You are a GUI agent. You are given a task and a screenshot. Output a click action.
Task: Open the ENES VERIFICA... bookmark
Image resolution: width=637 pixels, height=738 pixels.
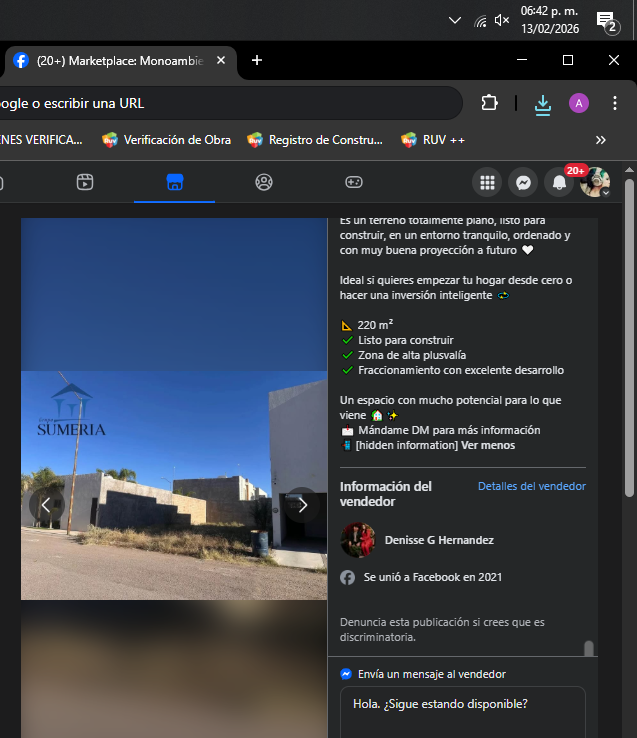[41, 140]
